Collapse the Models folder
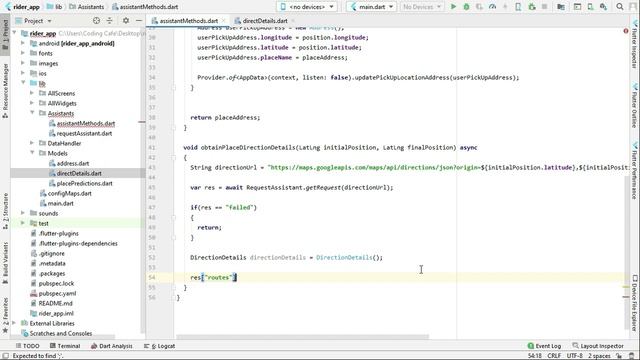 (x=32, y=153)
